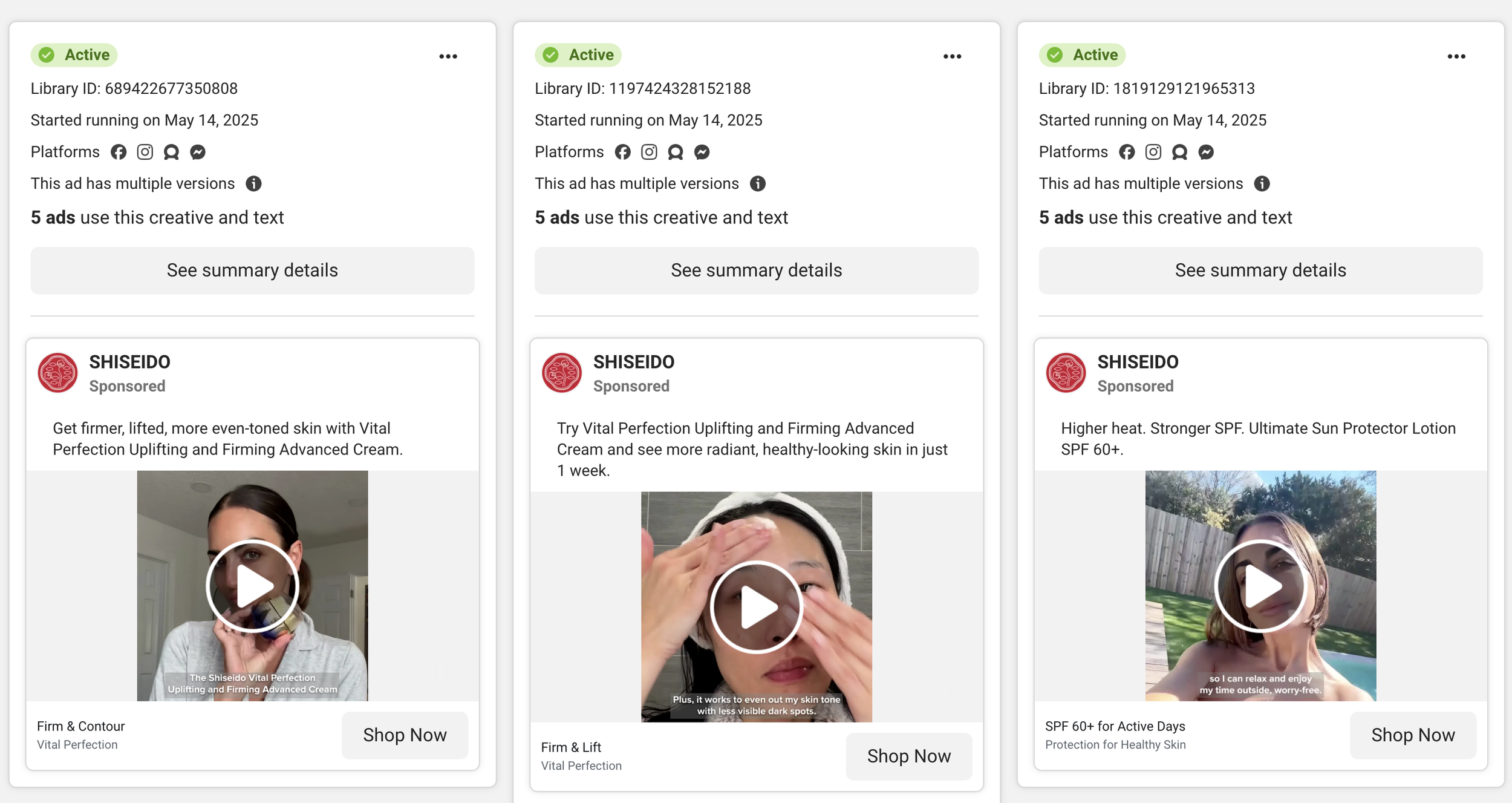Open SHISEIDO page name on second ad
Viewport: 1512px width, 803px height.
(633, 362)
